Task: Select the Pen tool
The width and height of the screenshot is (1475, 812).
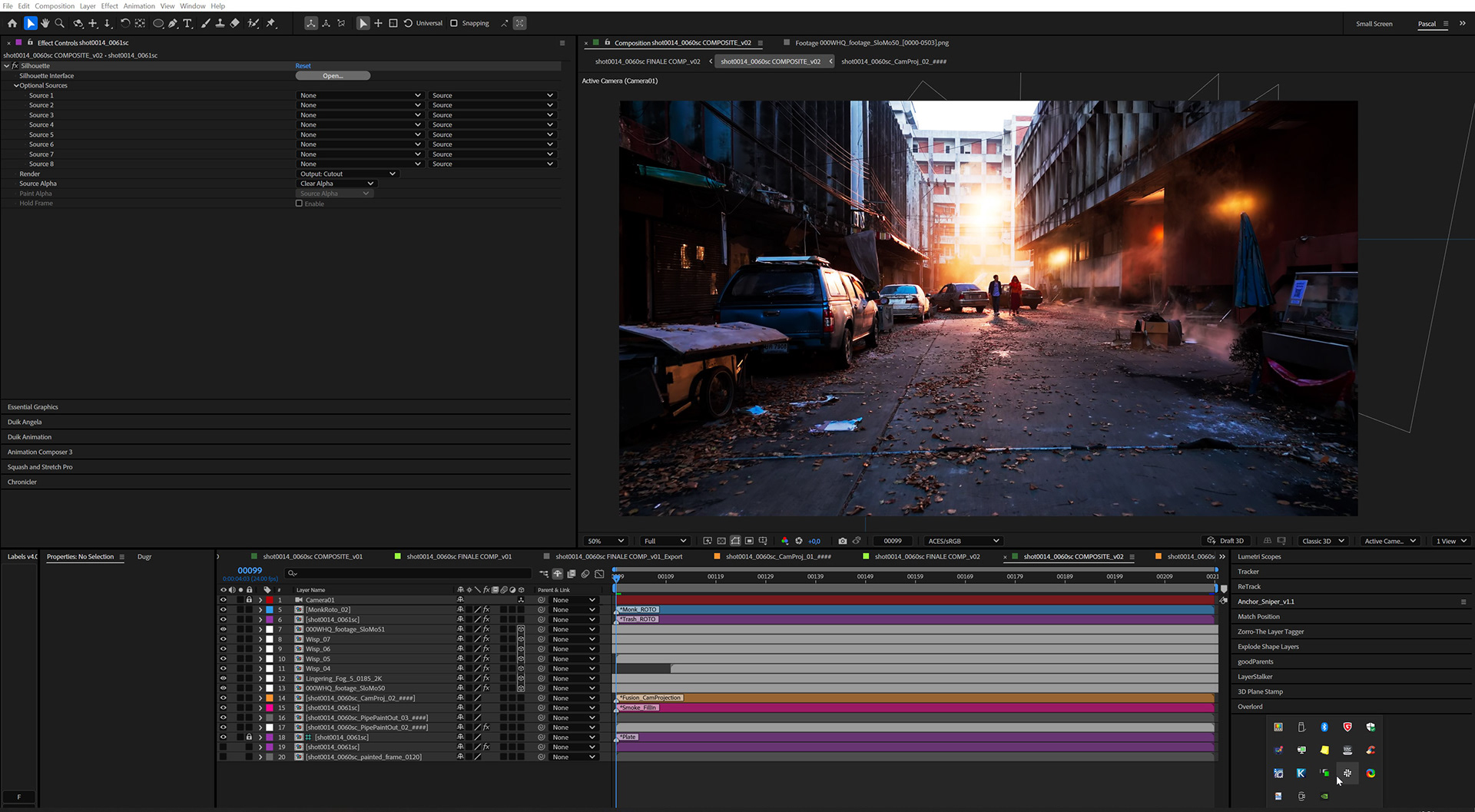Action: tap(173, 24)
